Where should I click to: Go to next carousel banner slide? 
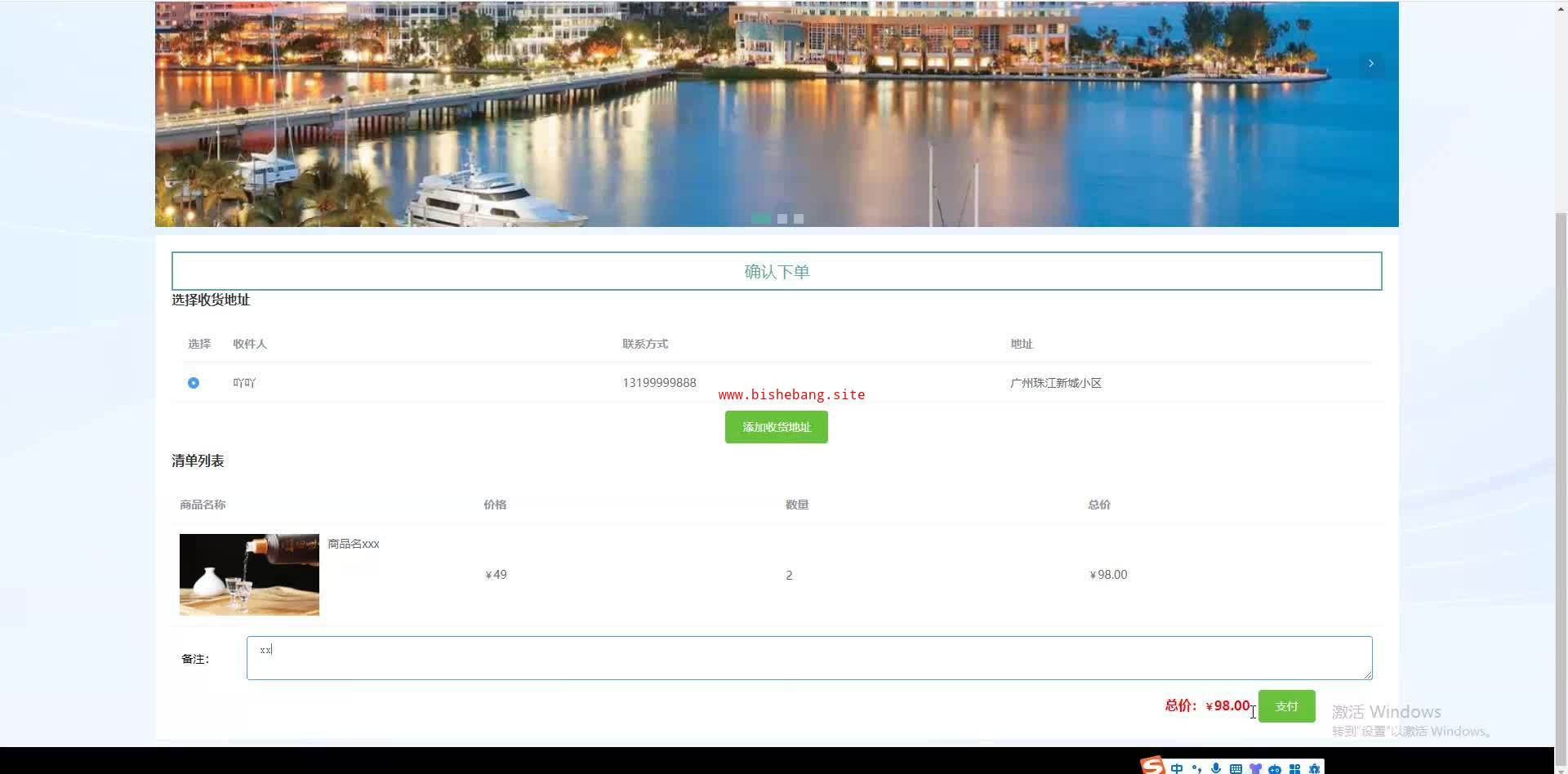(1371, 64)
